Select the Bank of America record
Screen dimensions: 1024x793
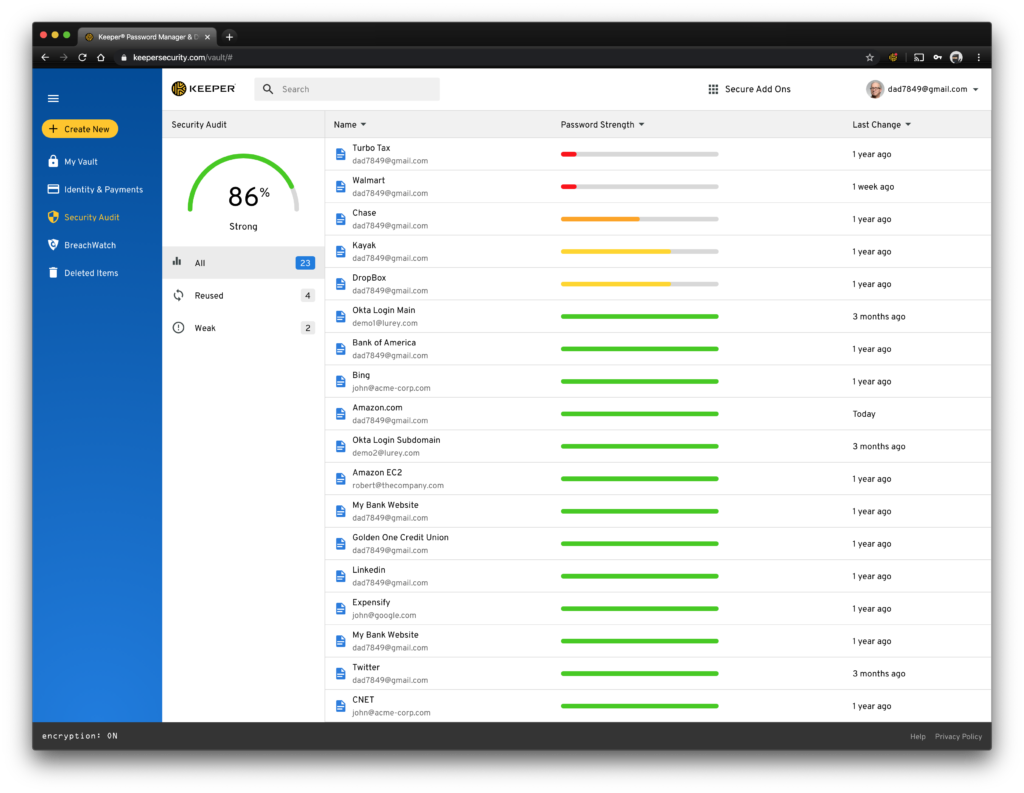point(658,349)
